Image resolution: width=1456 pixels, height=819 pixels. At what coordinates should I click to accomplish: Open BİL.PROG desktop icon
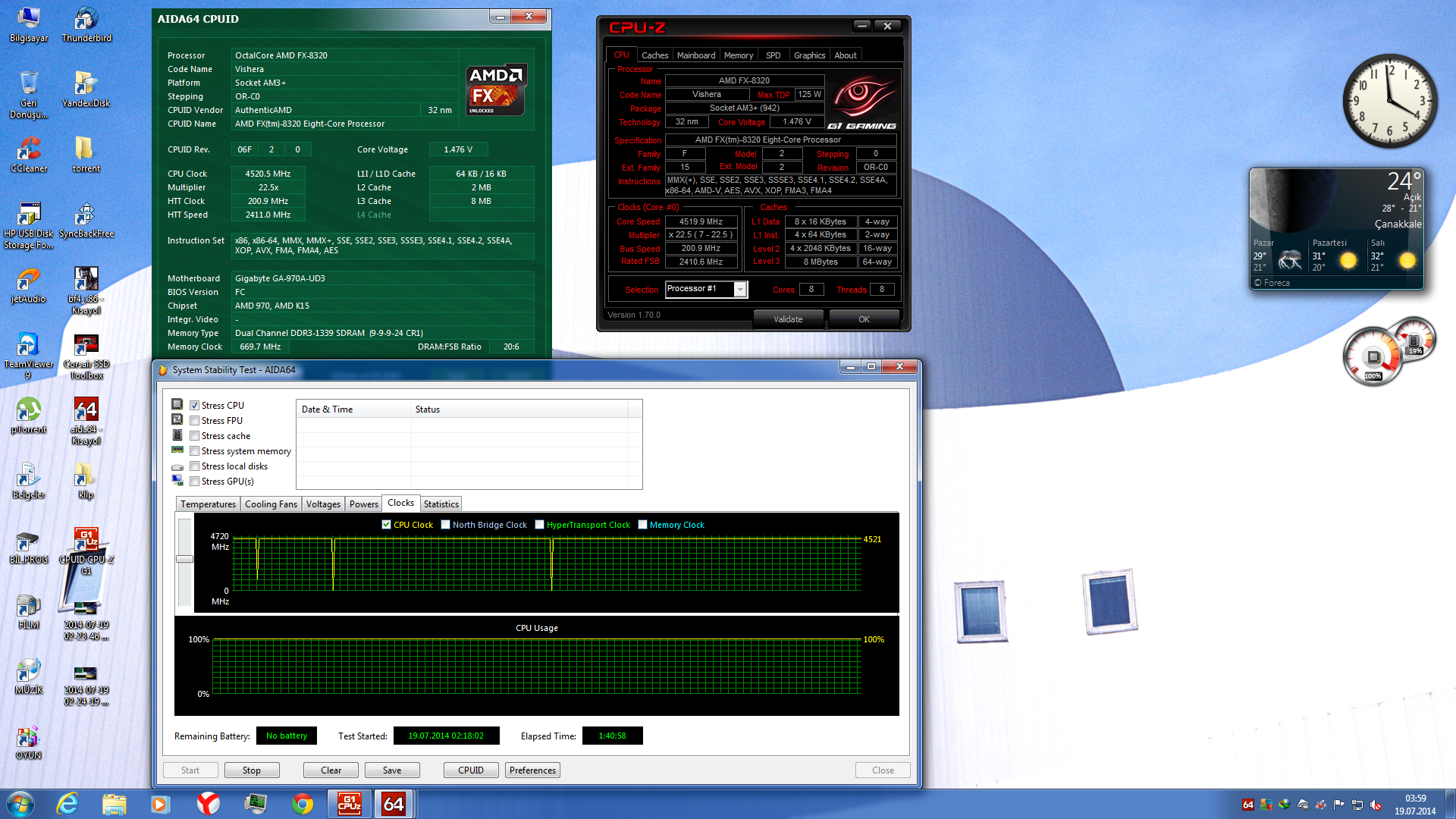click(x=29, y=546)
